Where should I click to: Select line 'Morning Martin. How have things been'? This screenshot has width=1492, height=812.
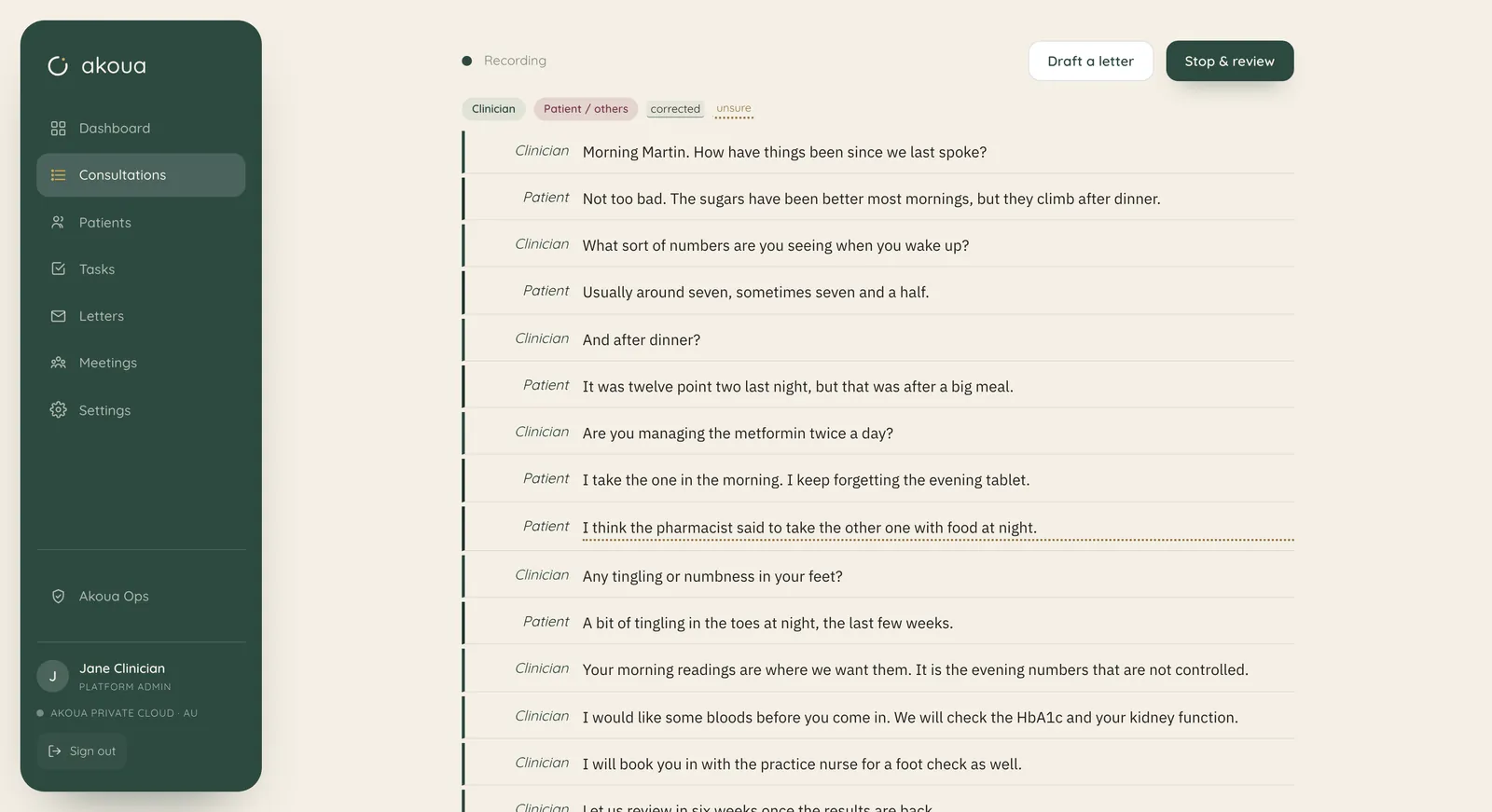(x=878, y=151)
